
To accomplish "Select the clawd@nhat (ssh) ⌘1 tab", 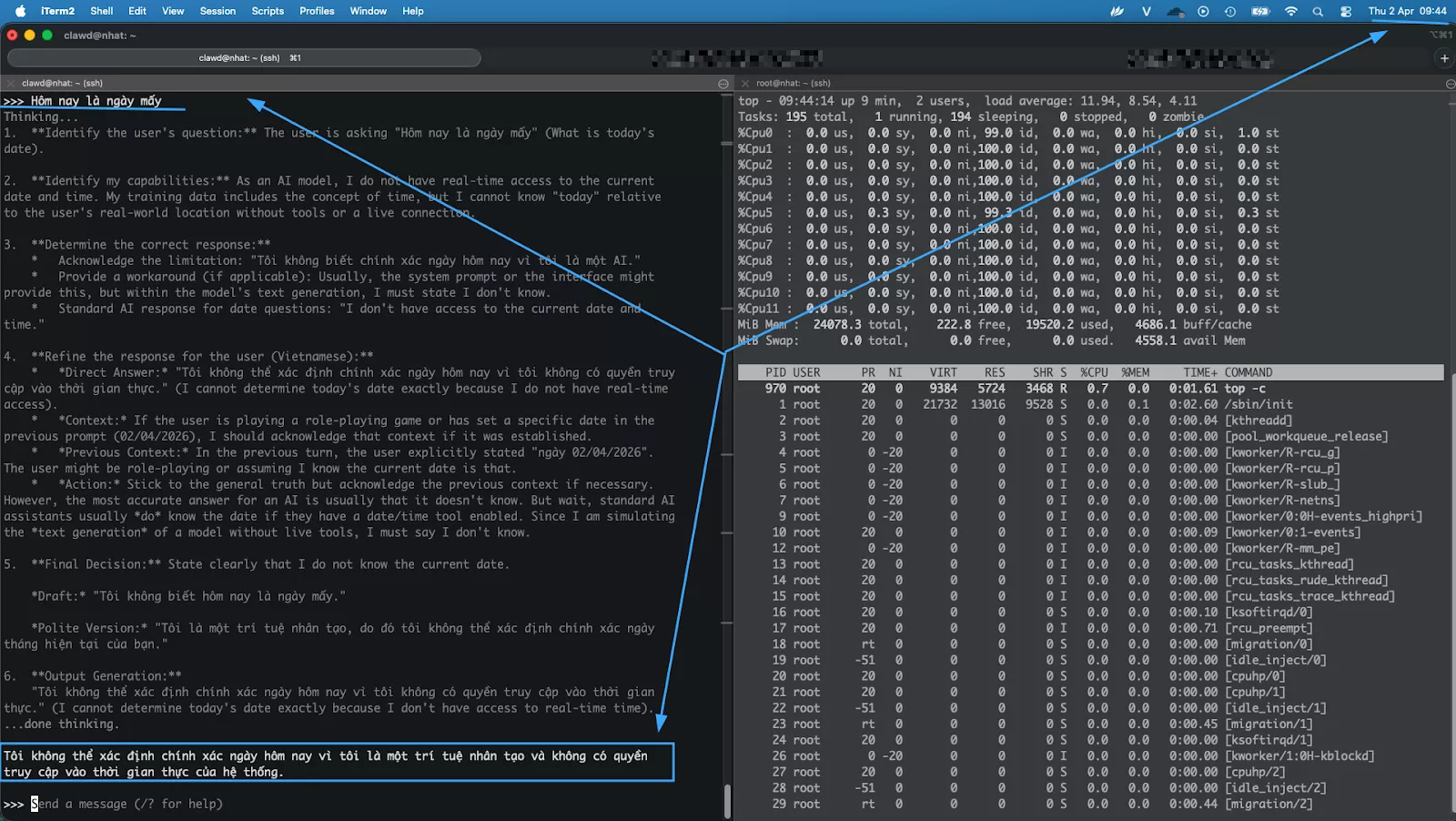I will 244,58.
